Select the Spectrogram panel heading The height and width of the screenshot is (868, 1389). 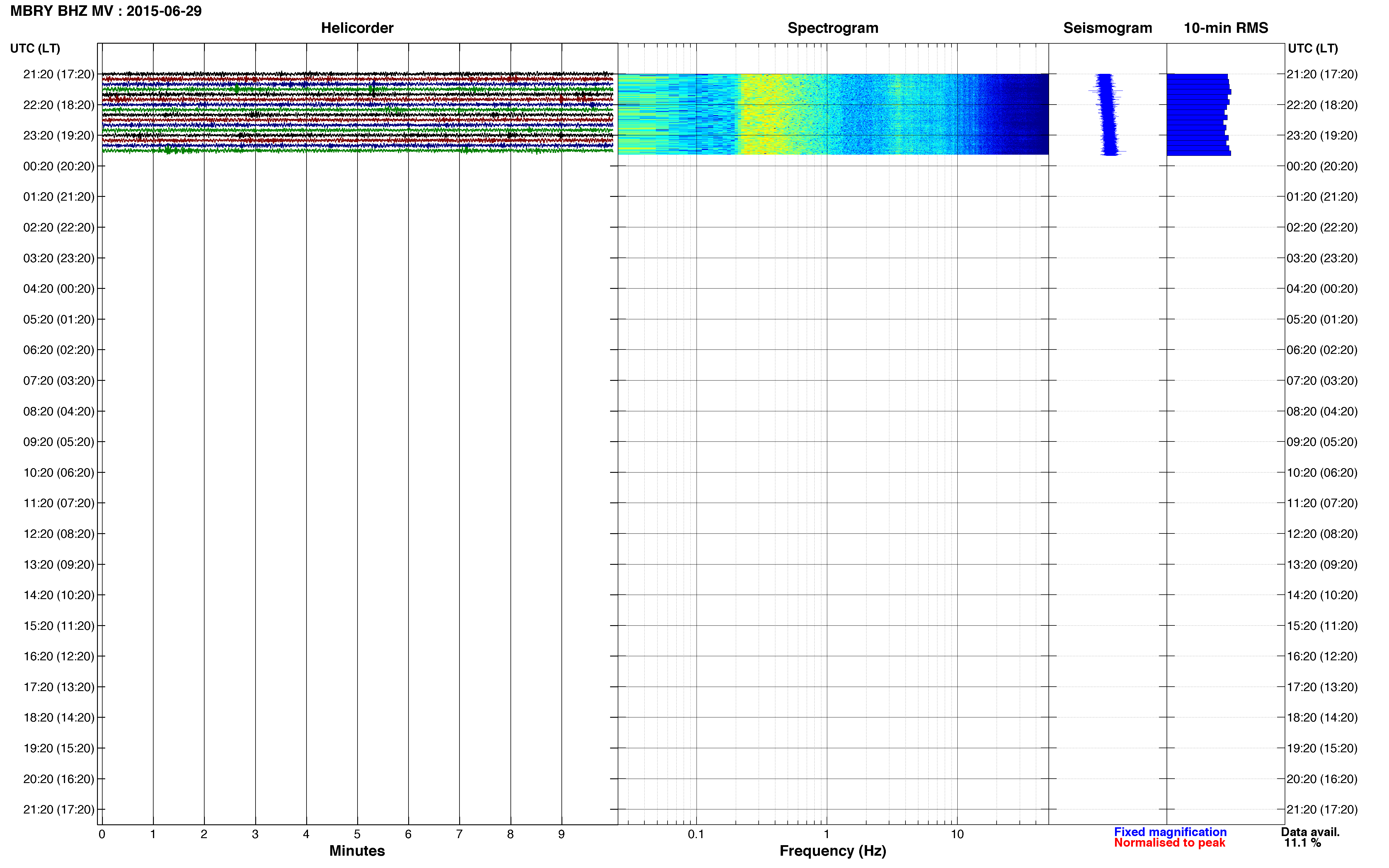[x=833, y=28]
